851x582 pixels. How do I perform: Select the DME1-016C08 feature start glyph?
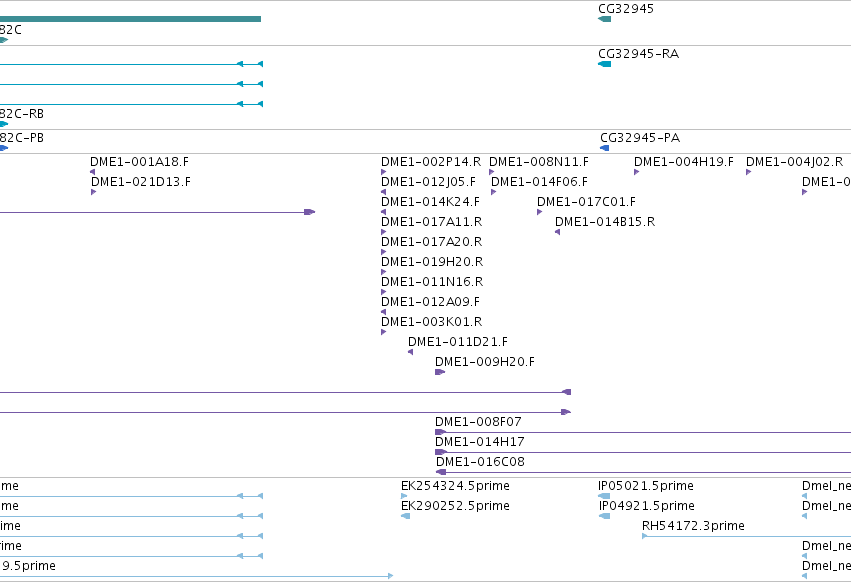[x=441, y=472]
